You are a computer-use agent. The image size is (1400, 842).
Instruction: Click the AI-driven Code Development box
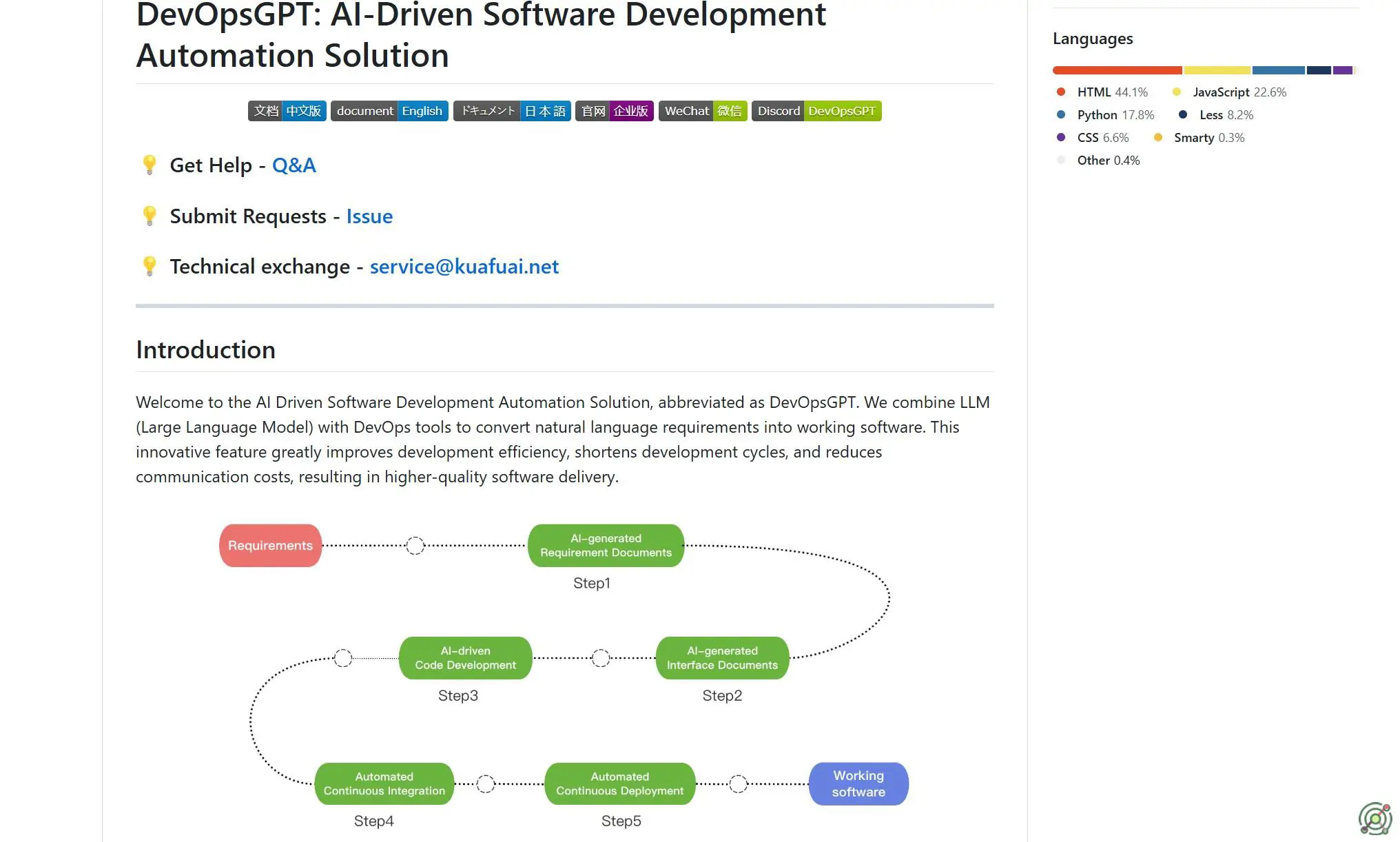click(x=465, y=658)
